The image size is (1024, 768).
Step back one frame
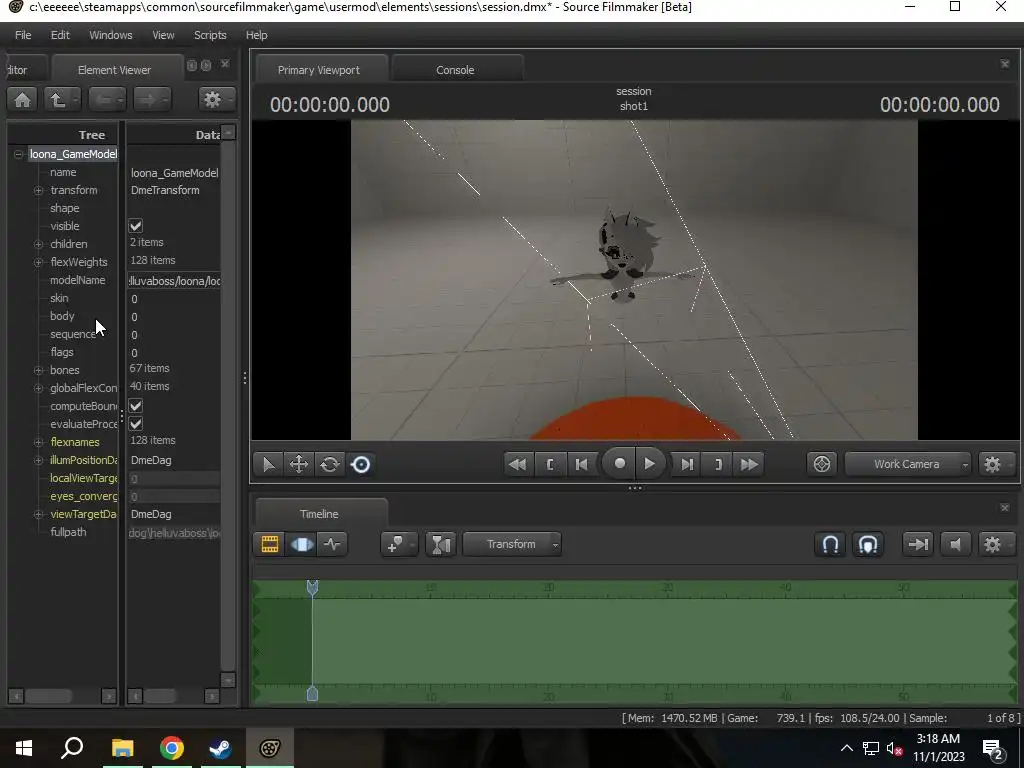tap(581, 464)
